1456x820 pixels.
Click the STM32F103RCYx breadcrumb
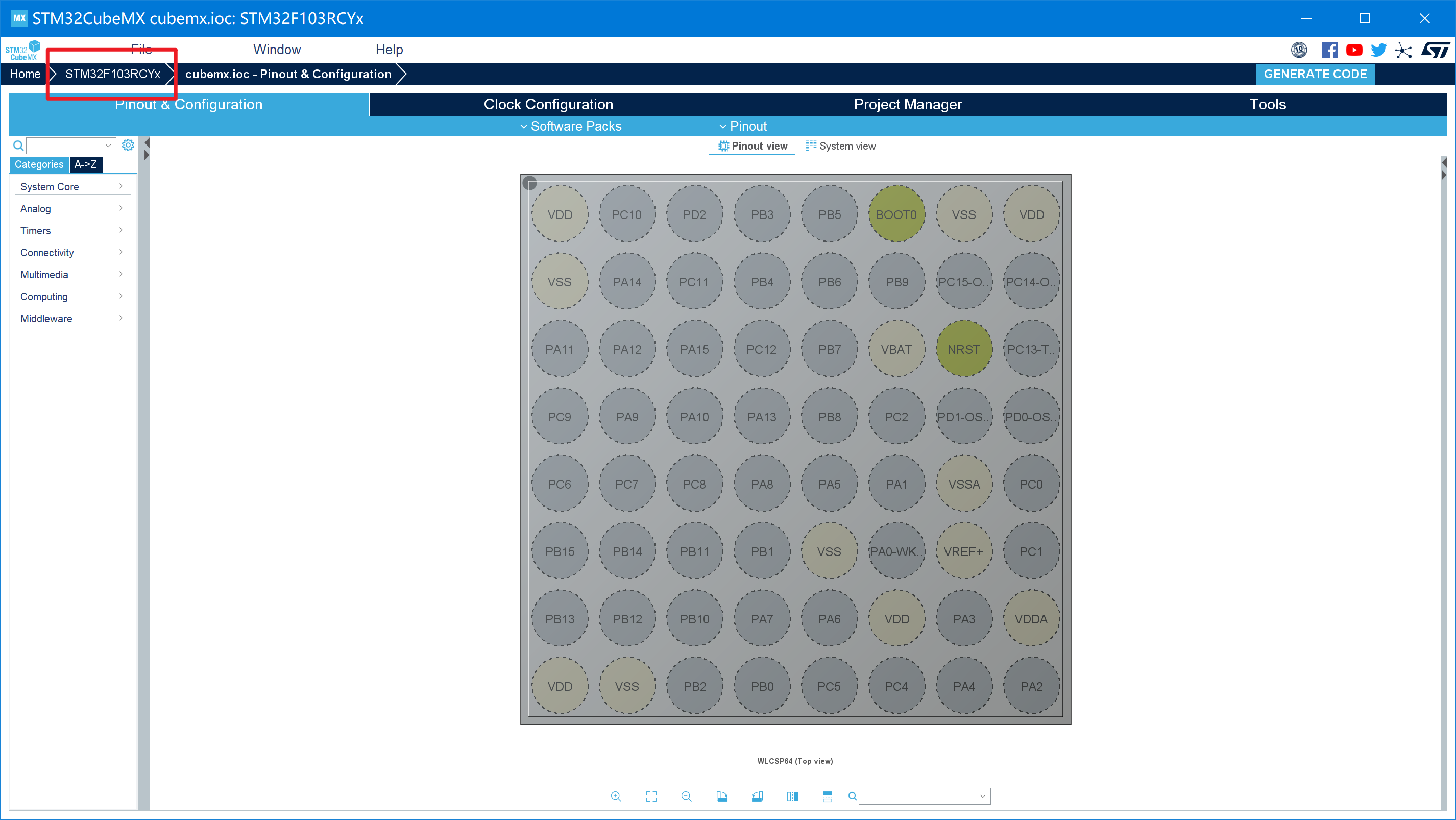(x=112, y=74)
